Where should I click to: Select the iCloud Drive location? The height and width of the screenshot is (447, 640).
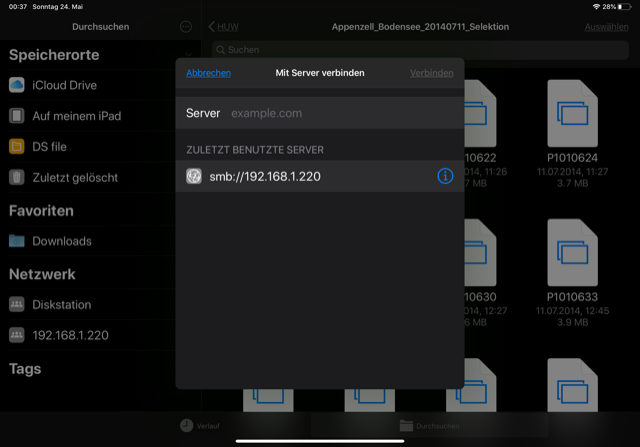pyautogui.click(x=64, y=85)
